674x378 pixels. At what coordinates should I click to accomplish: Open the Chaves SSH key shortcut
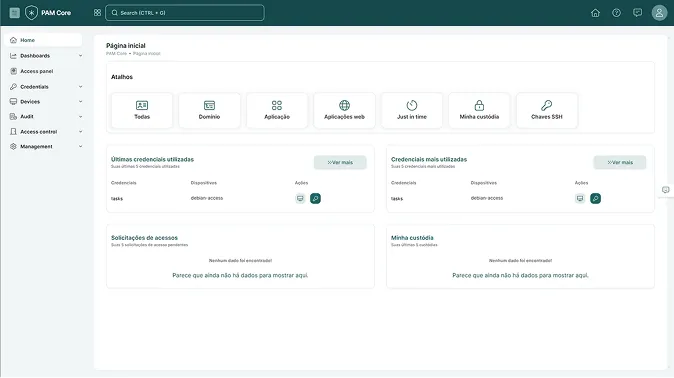[x=547, y=111]
